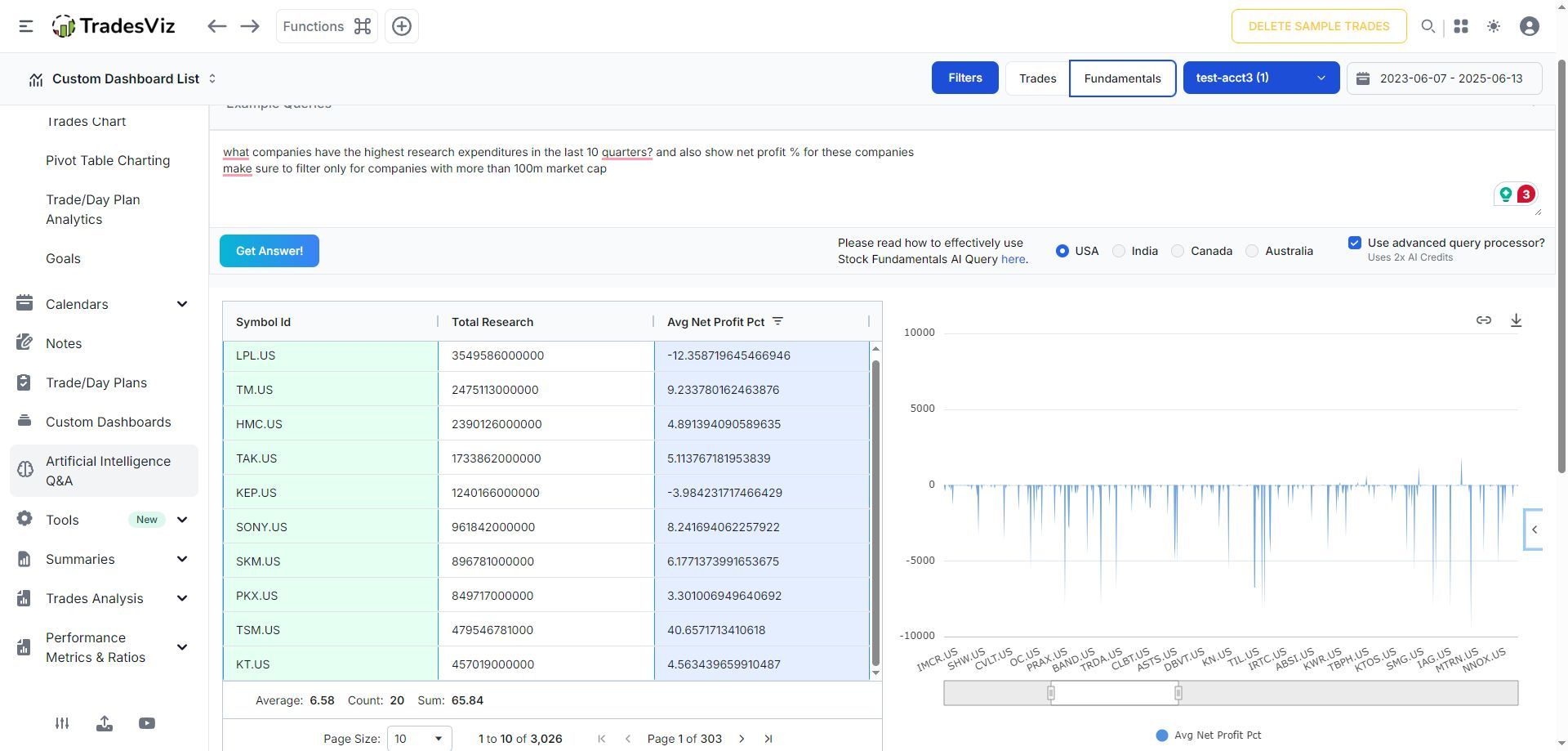Go forward with the right arrow

[250, 26]
